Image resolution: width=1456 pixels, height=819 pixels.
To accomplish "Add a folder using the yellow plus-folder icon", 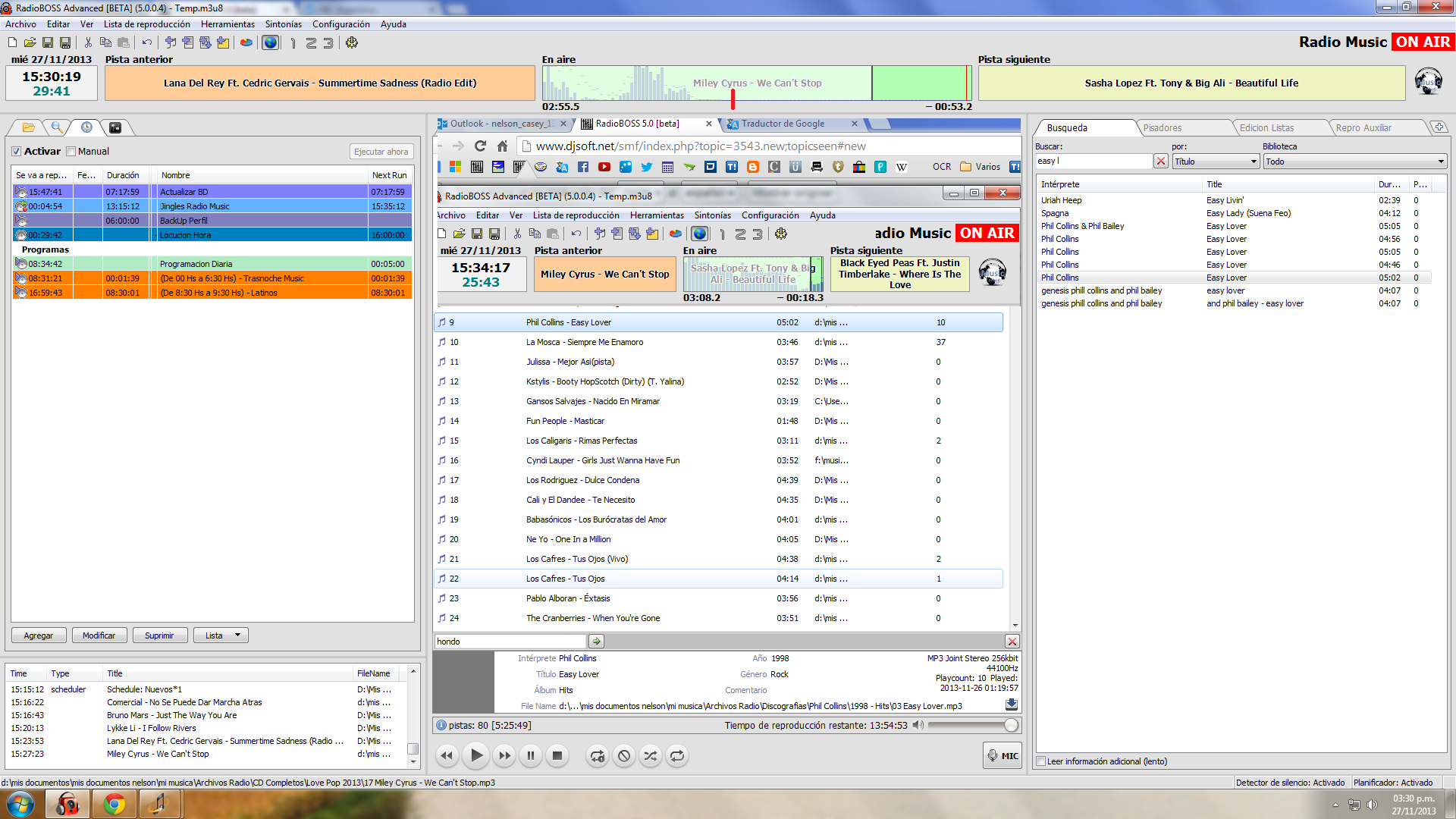I will coord(223,43).
